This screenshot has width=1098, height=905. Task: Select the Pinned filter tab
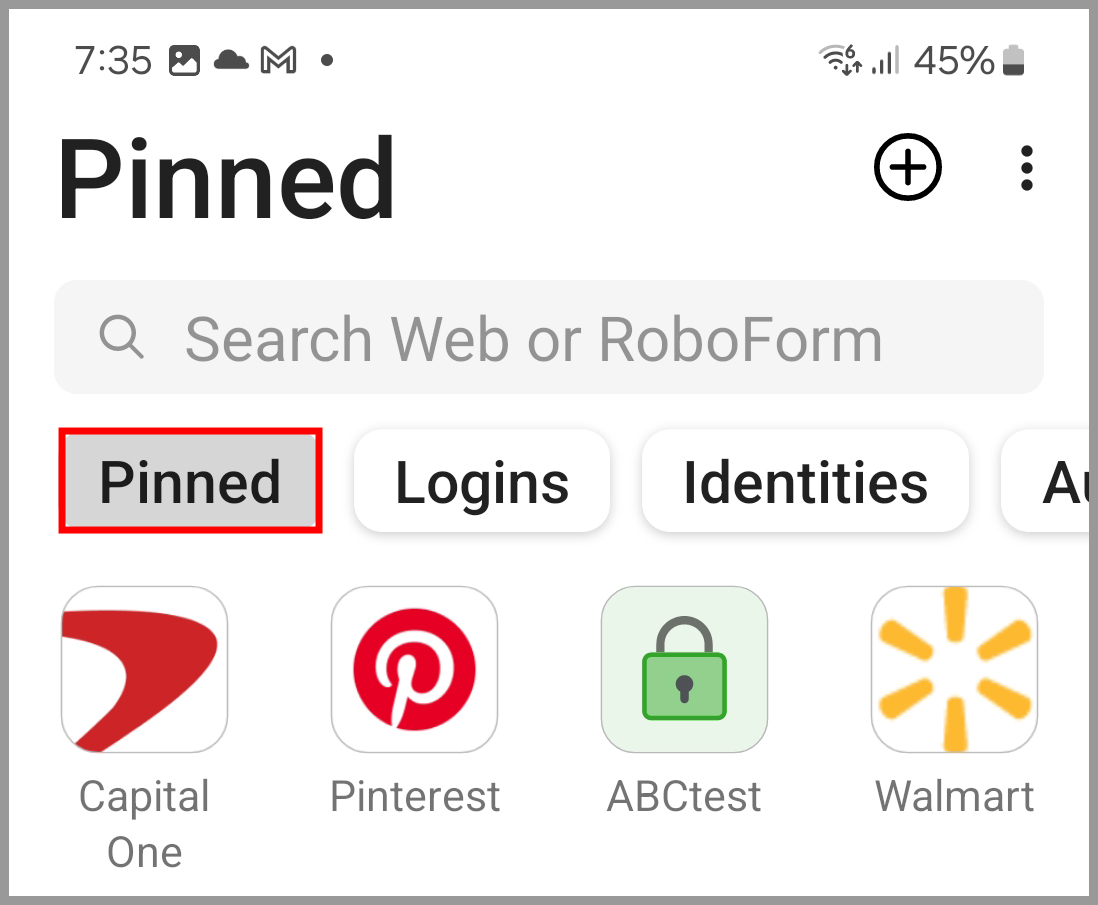click(x=190, y=481)
